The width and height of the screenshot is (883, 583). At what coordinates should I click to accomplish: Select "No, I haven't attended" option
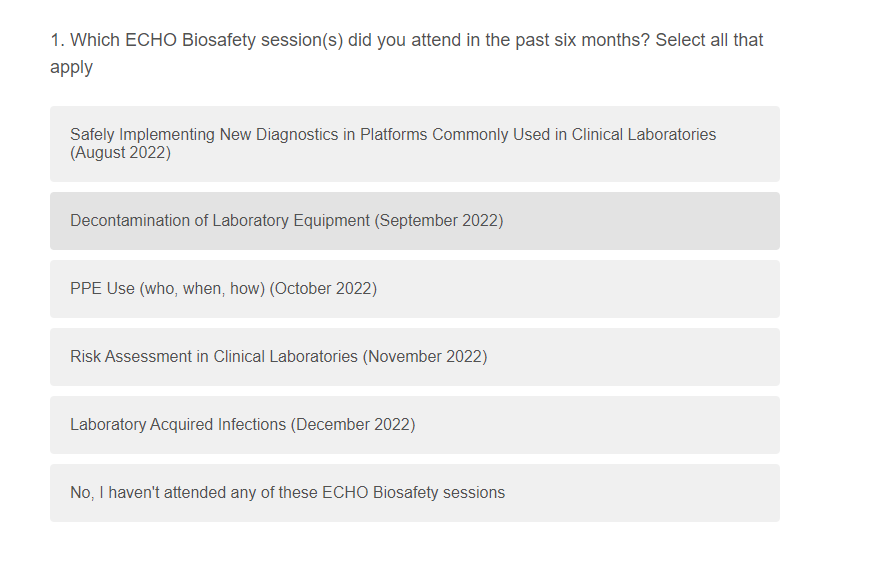414,493
